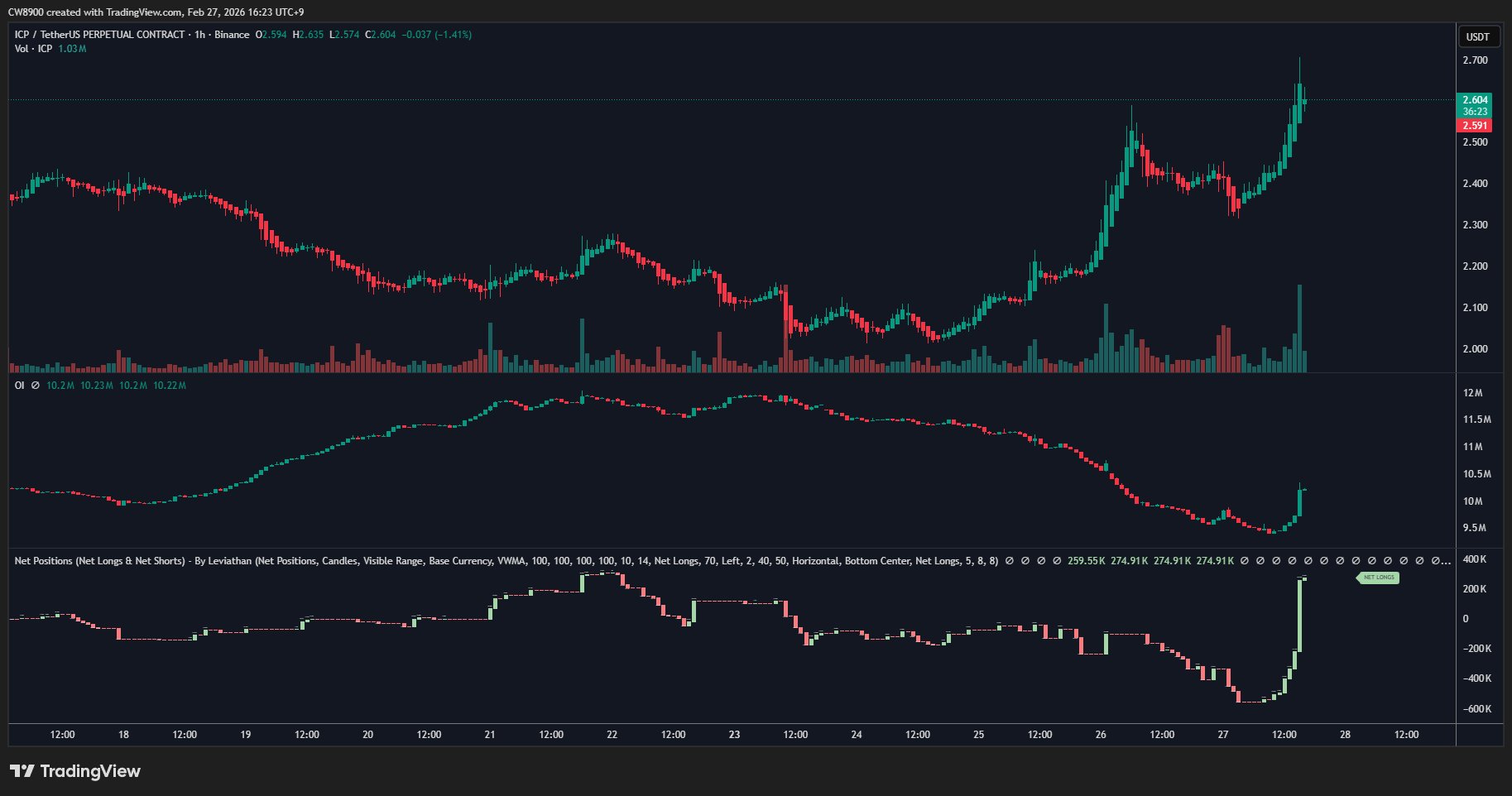This screenshot has height=796, width=1512.
Task: Click the Net Positions value 259.55K
Action: (x=1087, y=561)
